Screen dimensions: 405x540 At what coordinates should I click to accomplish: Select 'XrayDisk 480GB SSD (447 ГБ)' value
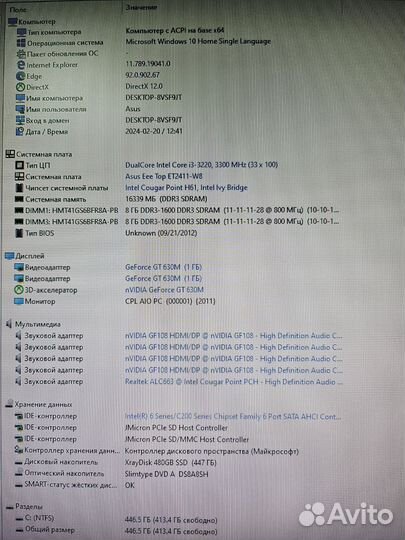pos(170,463)
